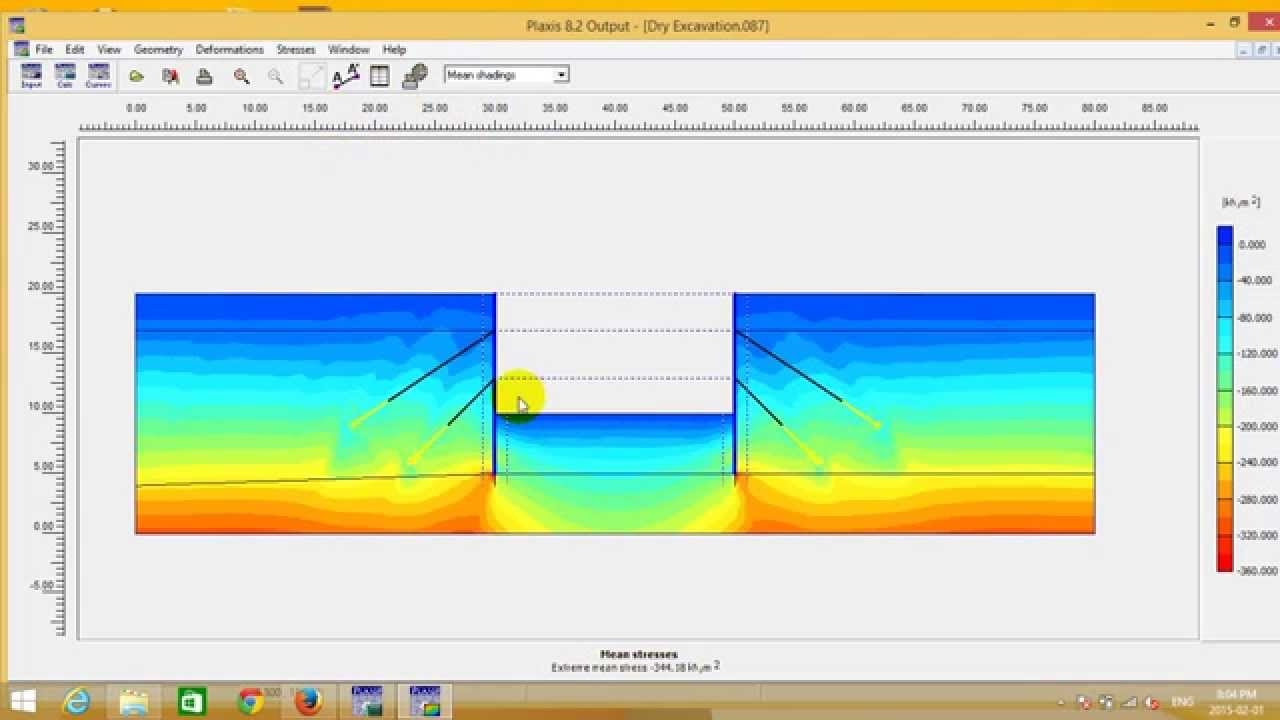Image resolution: width=1280 pixels, height=720 pixels.
Task: Click the Windows Start button
Action: point(23,702)
